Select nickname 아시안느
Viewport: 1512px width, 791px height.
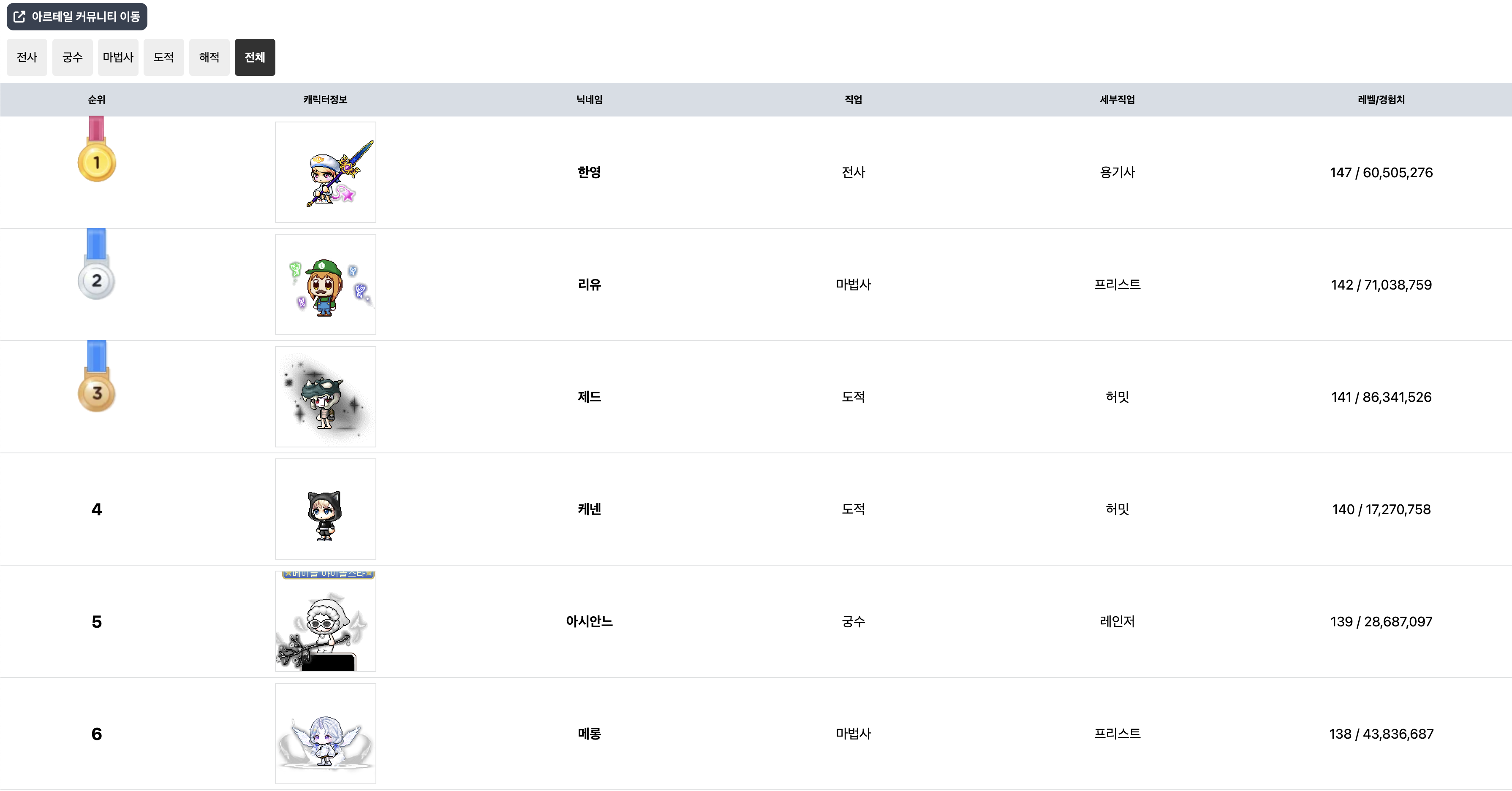coord(589,621)
